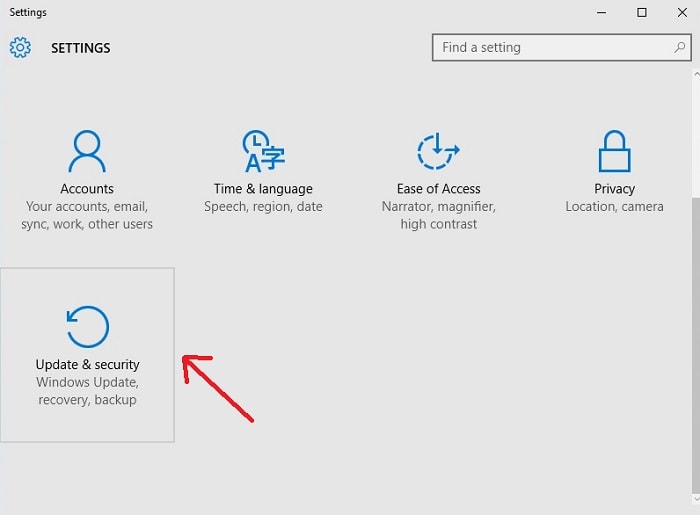The height and width of the screenshot is (515, 700).
Task: Click the magnifier search icon in Find a setting
Action: coord(679,47)
